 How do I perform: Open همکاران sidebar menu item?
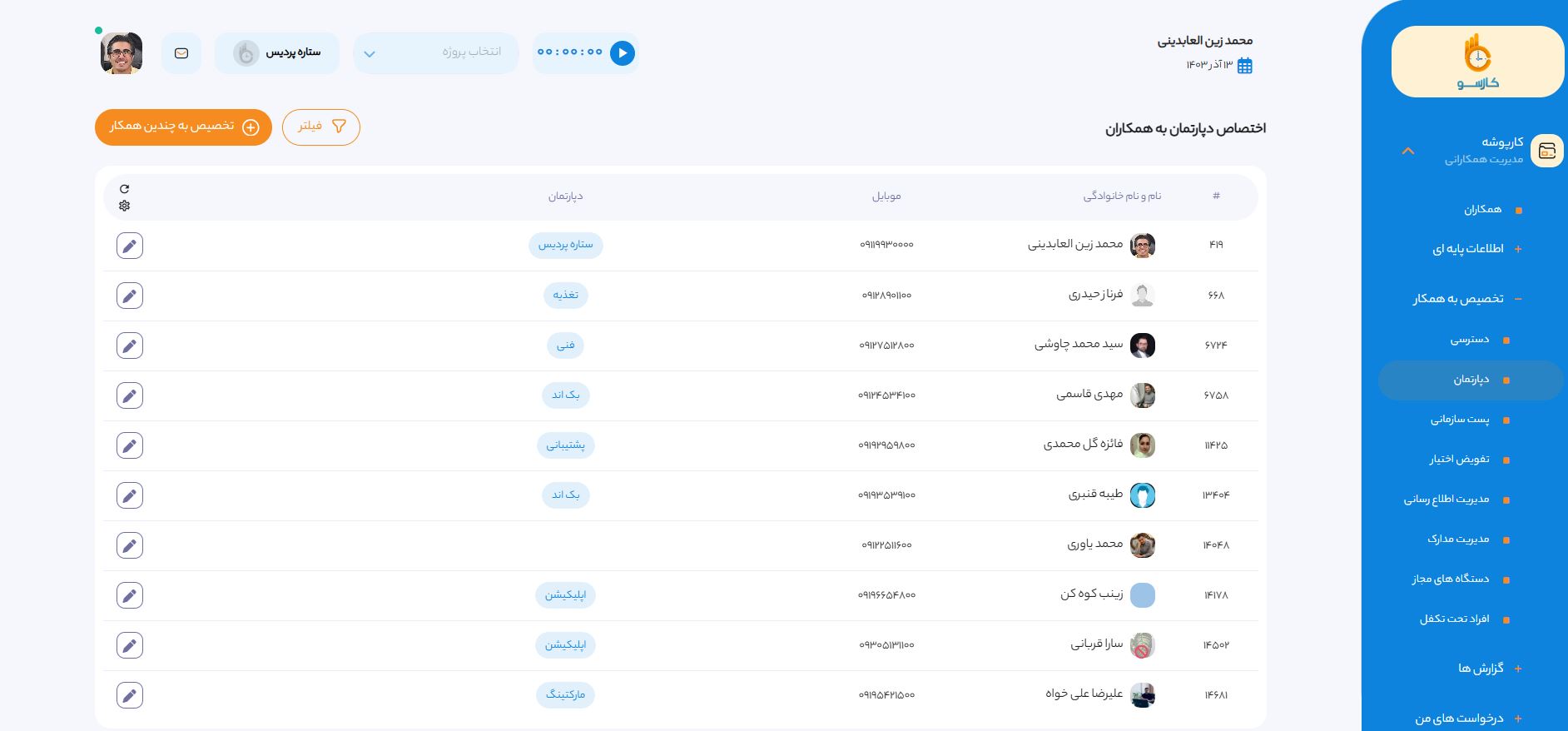(1482, 210)
